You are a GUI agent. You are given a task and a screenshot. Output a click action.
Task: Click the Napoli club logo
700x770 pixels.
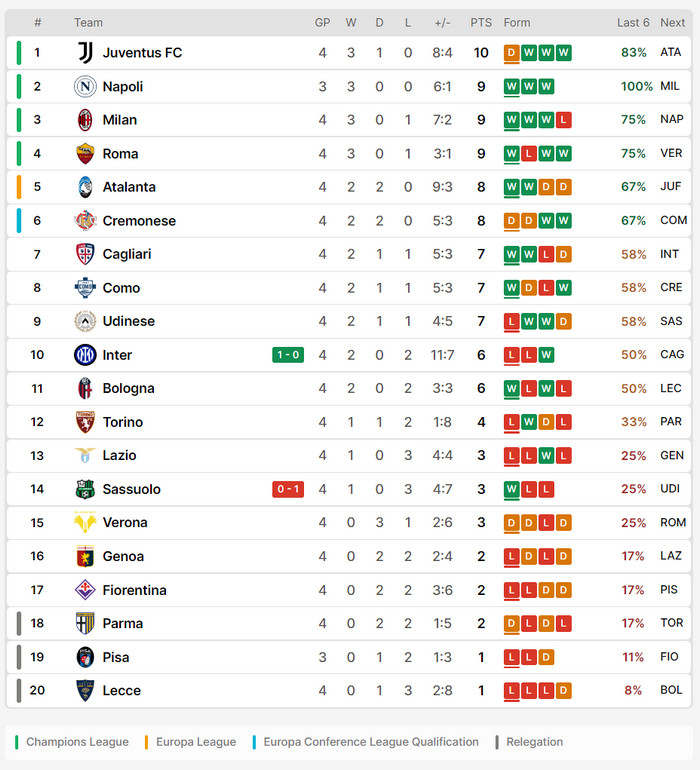tap(85, 87)
